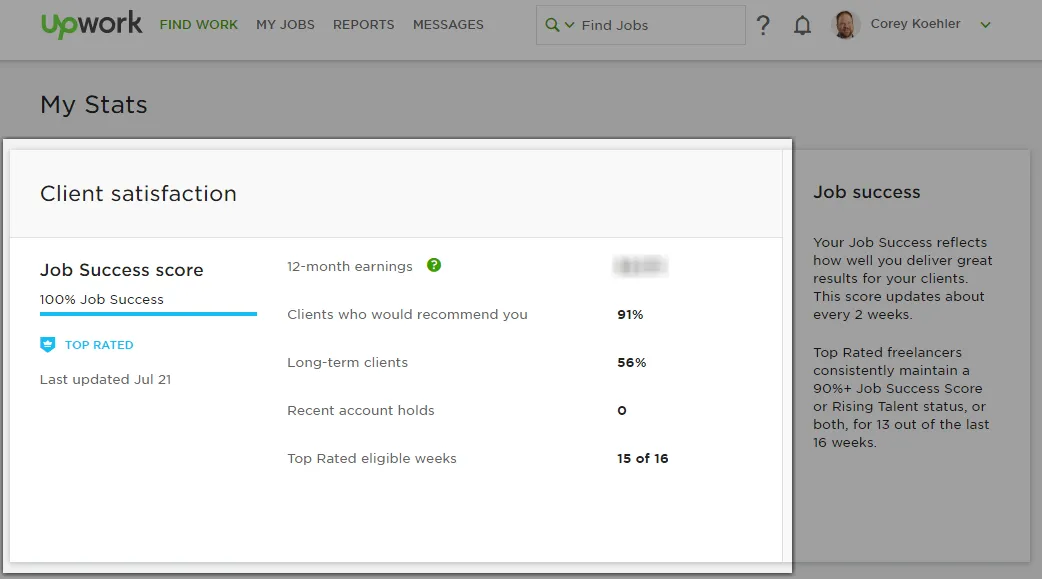Screen dimensions: 1042x579
Task: Click the Corey Koehler account name
Action: pos(915,24)
